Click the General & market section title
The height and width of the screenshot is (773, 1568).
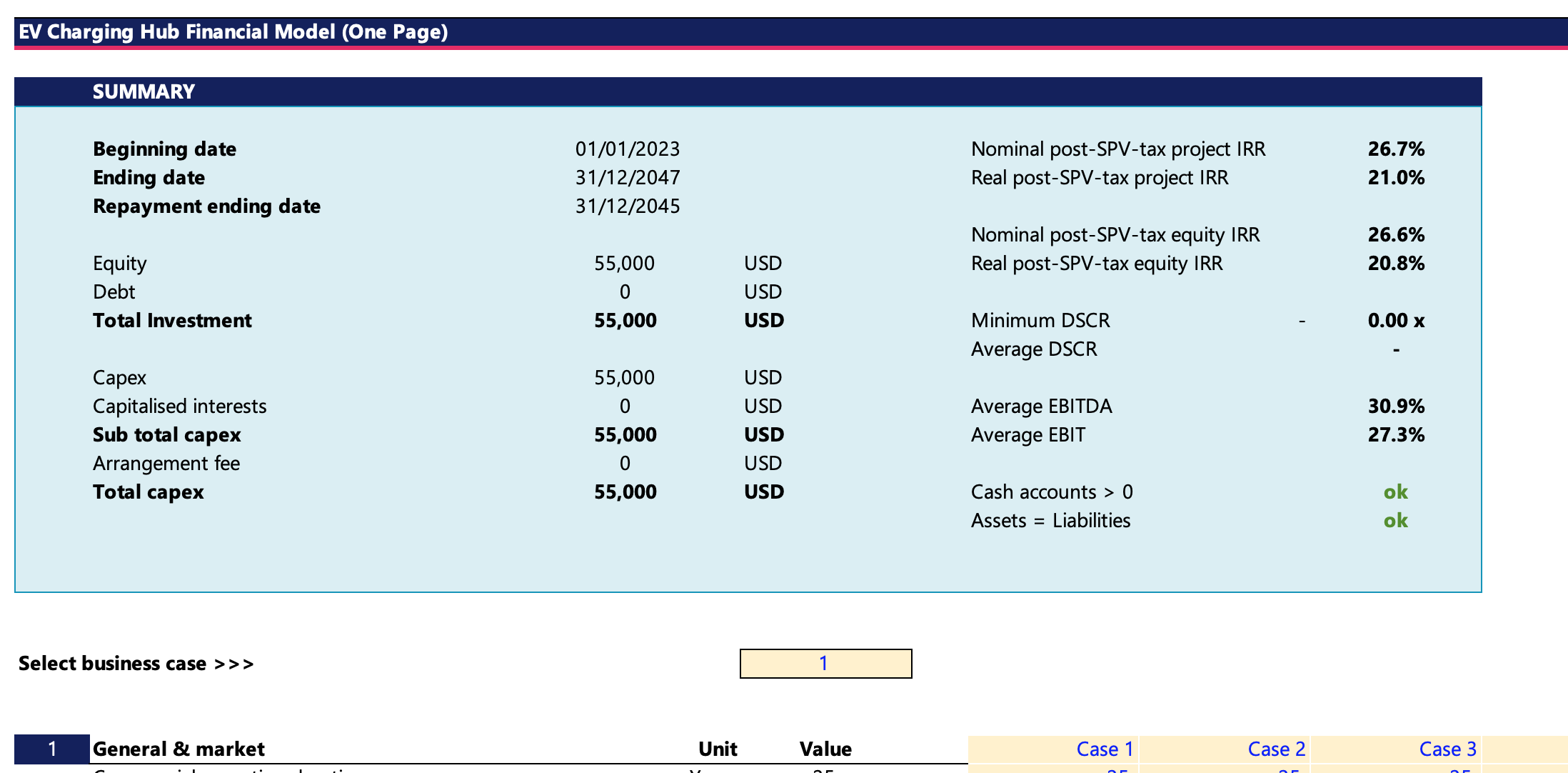[179, 748]
